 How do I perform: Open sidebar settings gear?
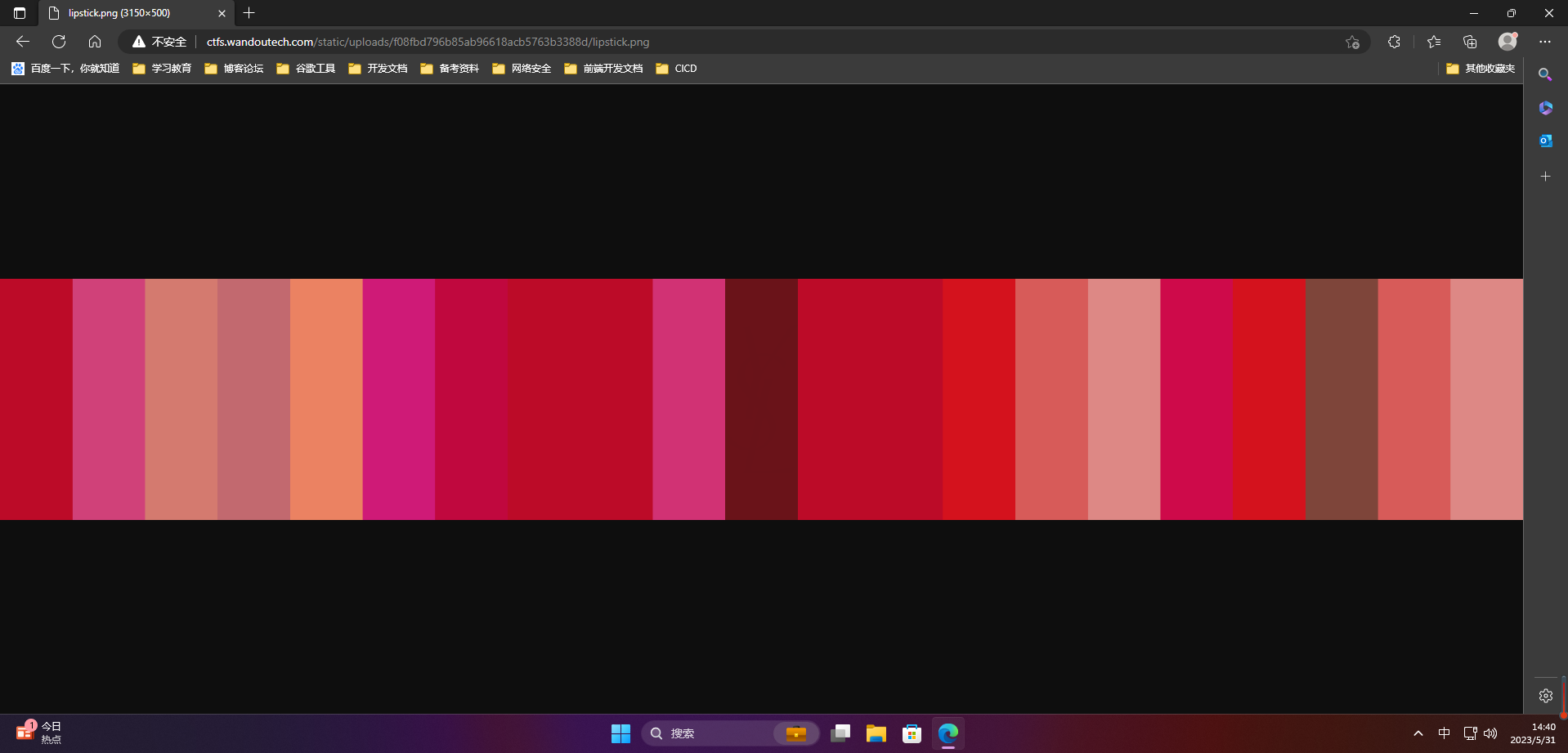(x=1545, y=696)
